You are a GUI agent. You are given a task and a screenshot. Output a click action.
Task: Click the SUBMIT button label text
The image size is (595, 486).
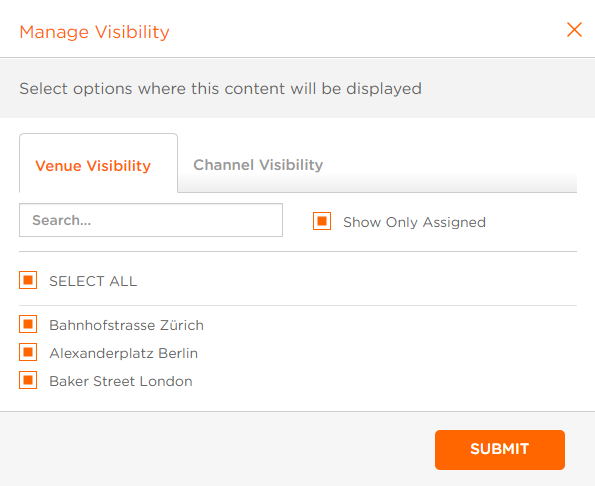click(500, 449)
